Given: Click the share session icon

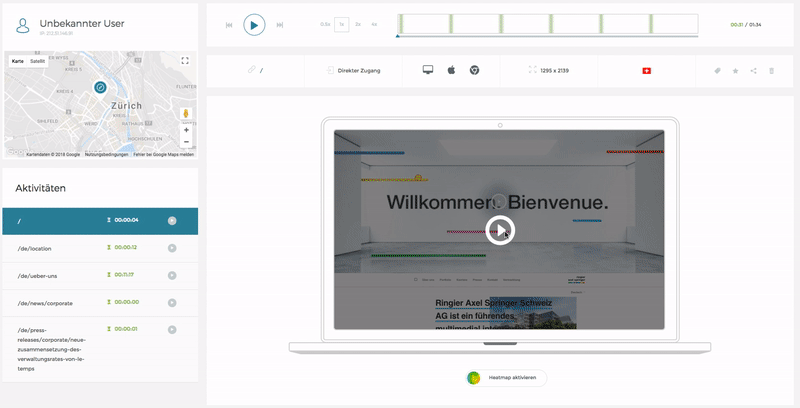Looking at the screenshot, I should click(x=754, y=71).
